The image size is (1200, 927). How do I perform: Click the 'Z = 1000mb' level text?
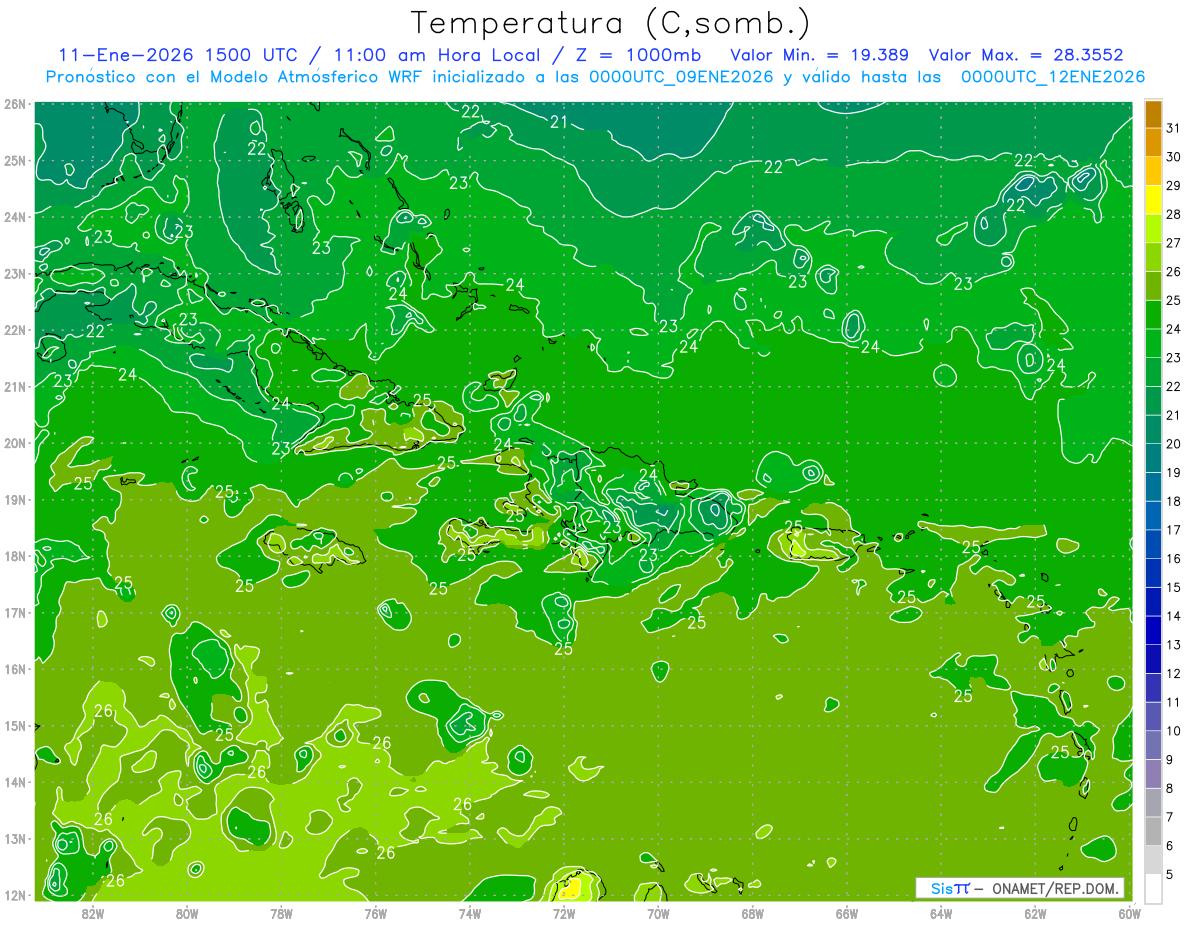(637, 54)
